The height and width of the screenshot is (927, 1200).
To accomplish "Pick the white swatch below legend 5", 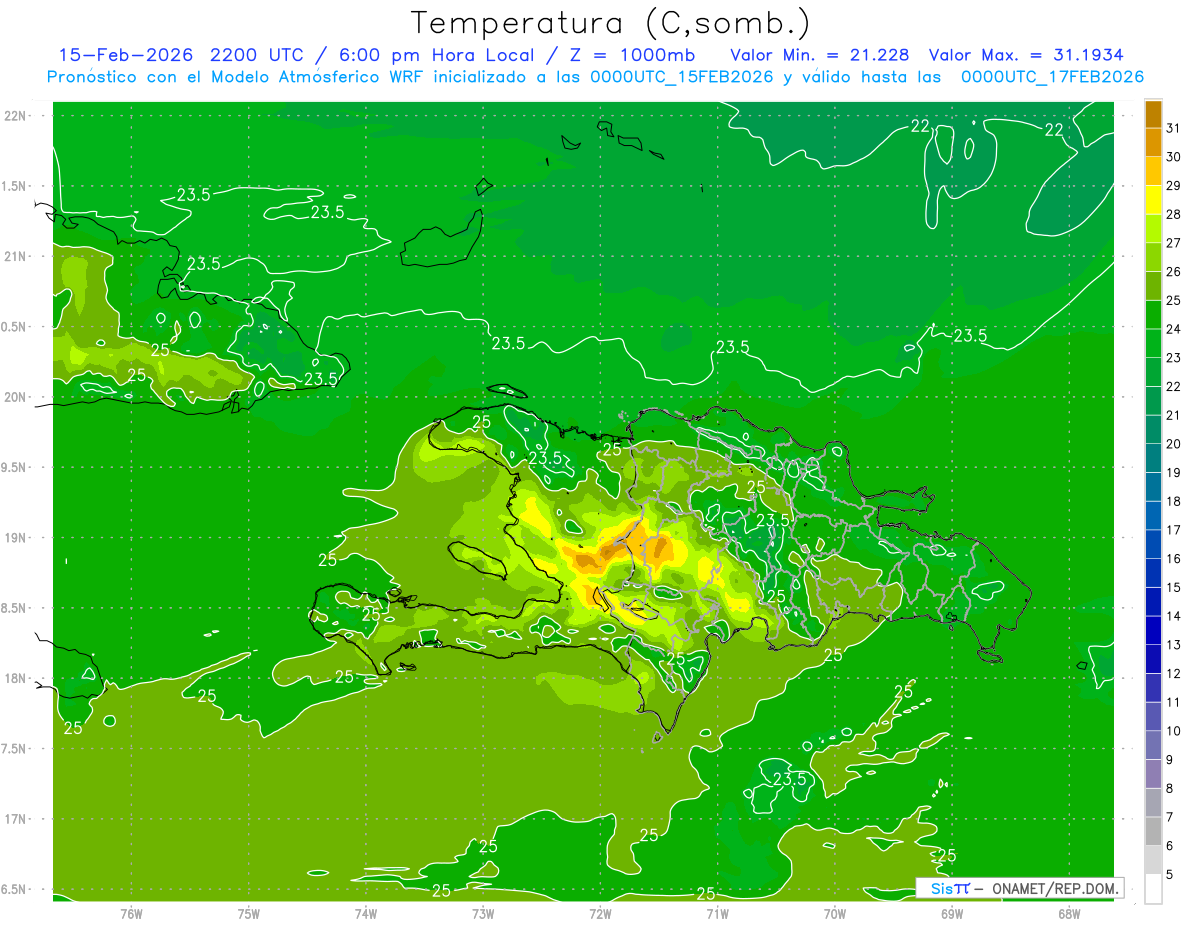I will click(1153, 889).
